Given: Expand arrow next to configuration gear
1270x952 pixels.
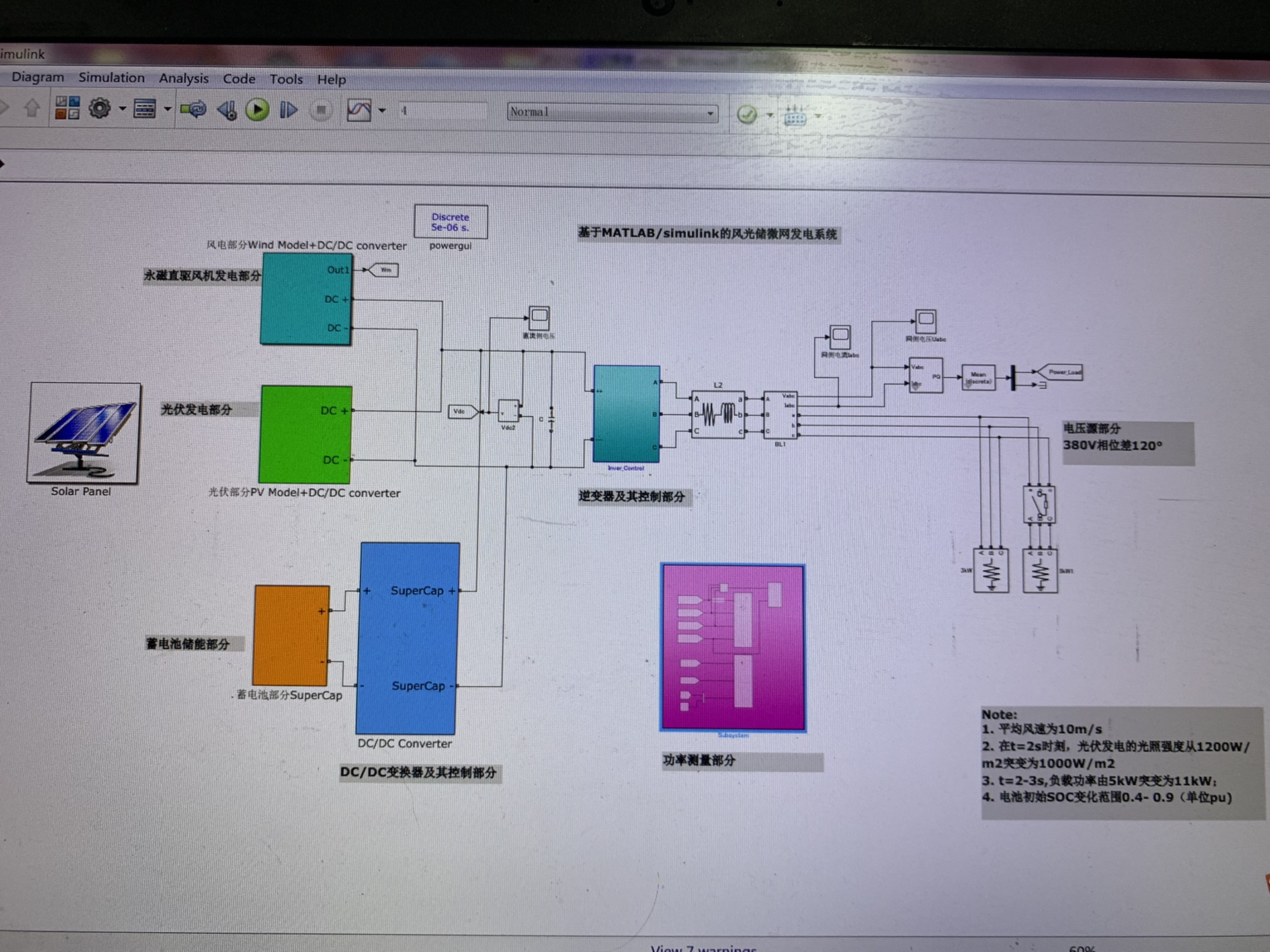Looking at the screenshot, I should coord(122,109).
